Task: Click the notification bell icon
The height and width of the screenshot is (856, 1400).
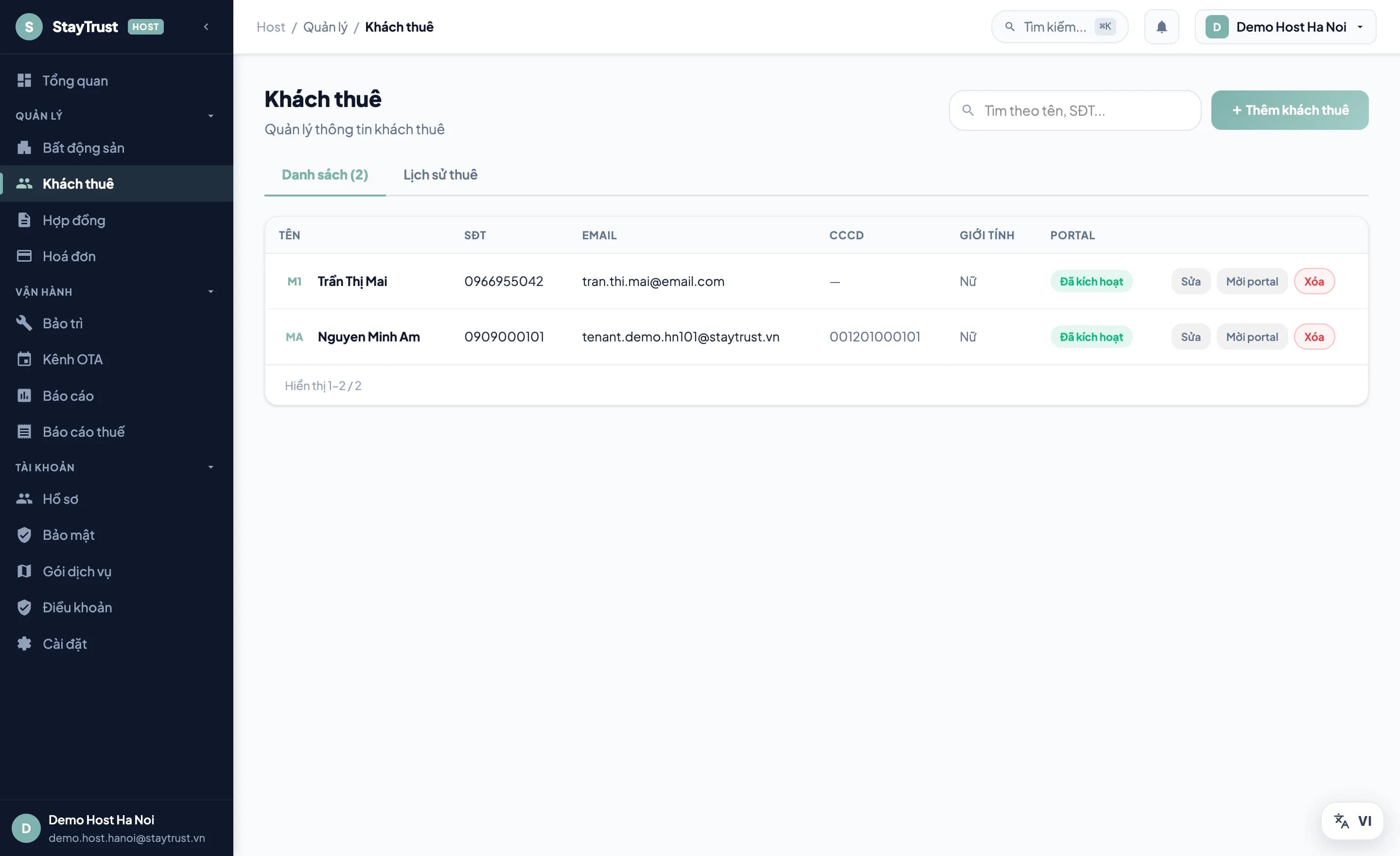Action: pyautogui.click(x=1161, y=27)
